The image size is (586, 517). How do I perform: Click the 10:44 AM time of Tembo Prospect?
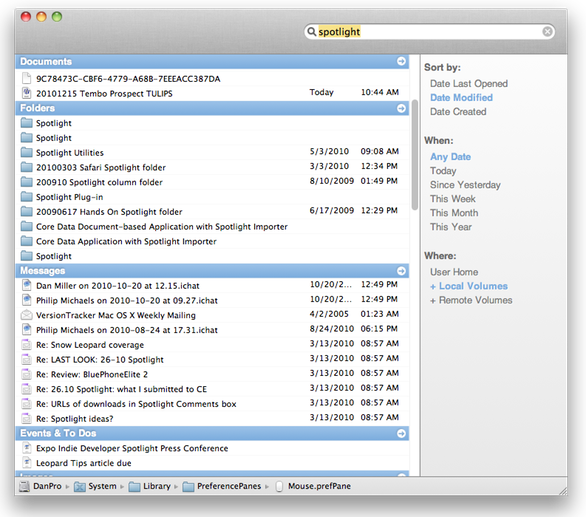(380, 92)
